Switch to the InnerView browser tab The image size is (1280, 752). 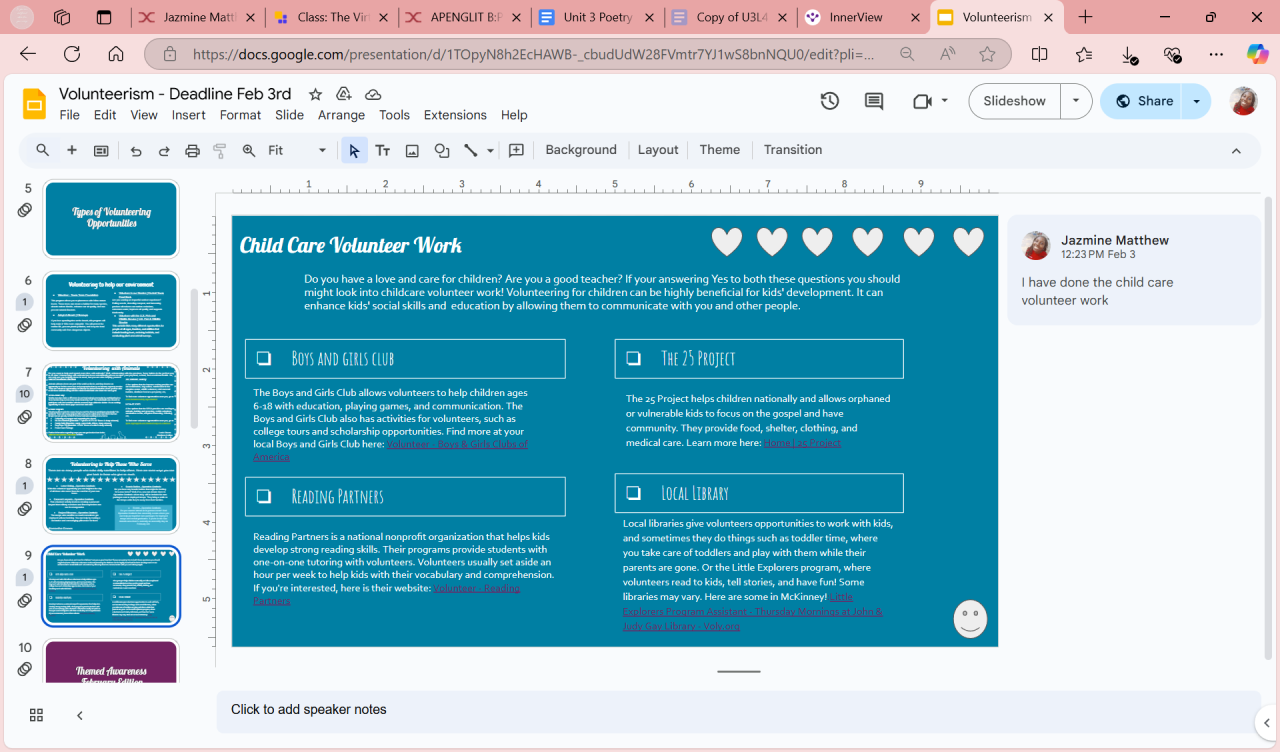(864, 17)
